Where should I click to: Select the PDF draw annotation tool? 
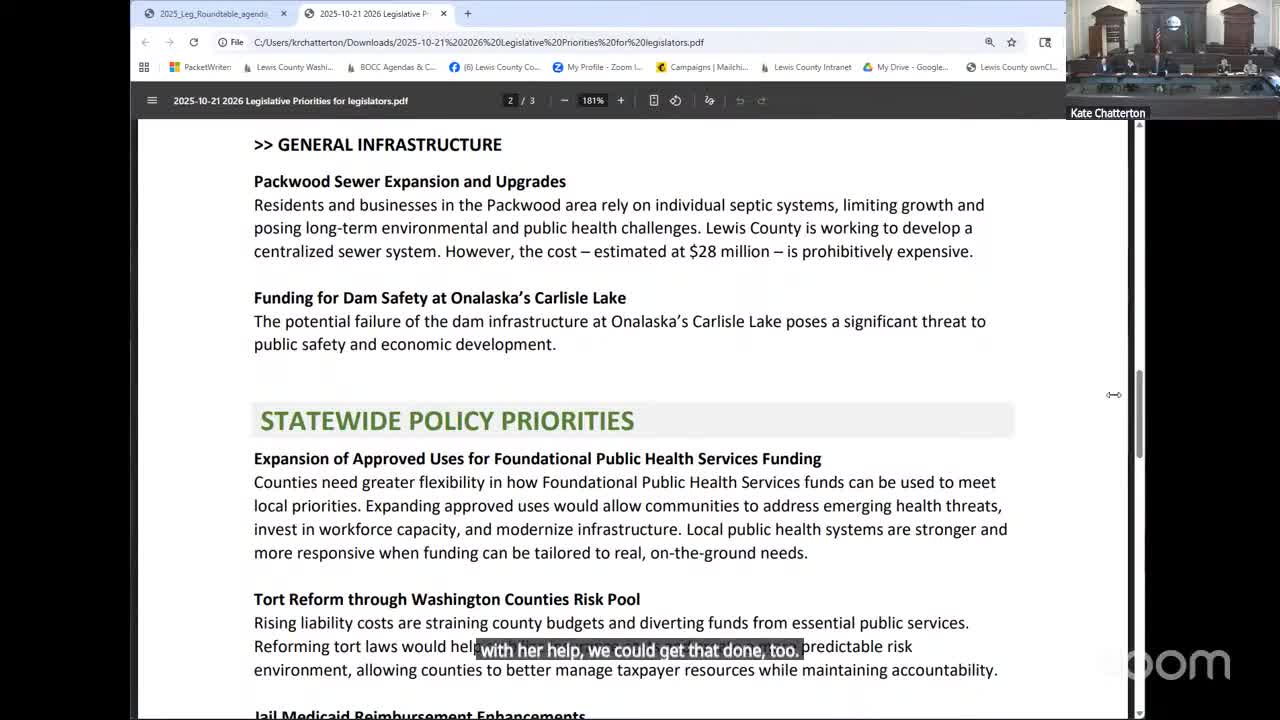[x=710, y=100]
